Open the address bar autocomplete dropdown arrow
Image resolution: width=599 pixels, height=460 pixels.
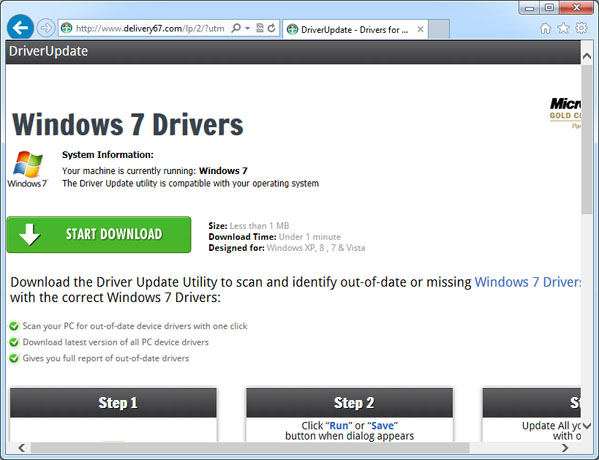[247, 28]
